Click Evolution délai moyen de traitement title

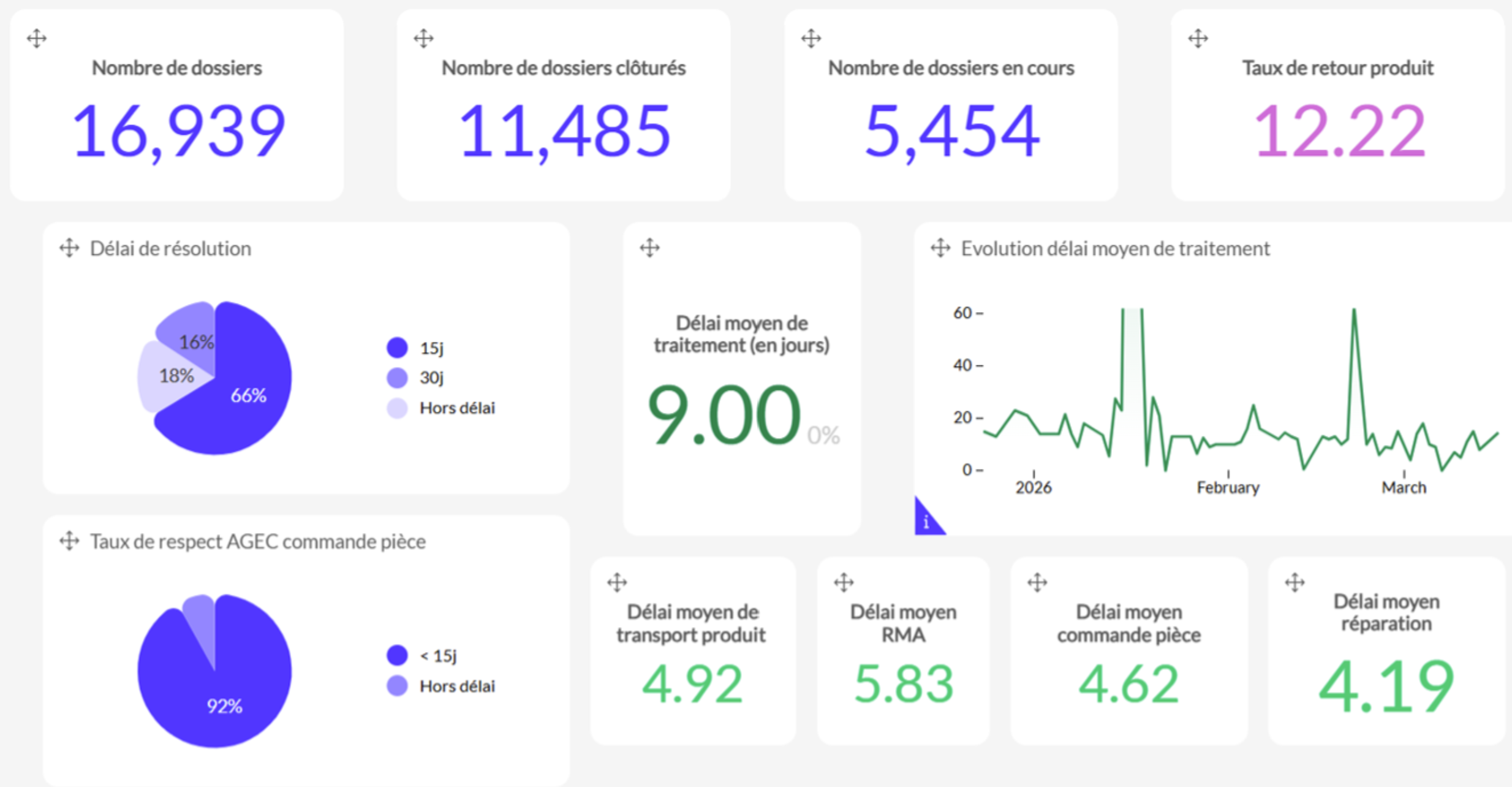(1115, 248)
